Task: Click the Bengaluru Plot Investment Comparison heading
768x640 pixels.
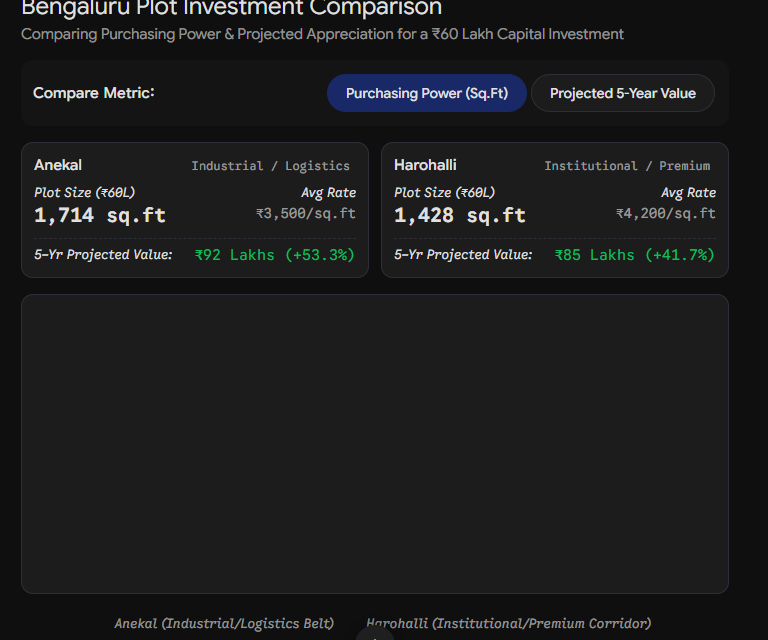Action: pyautogui.click(x=232, y=8)
